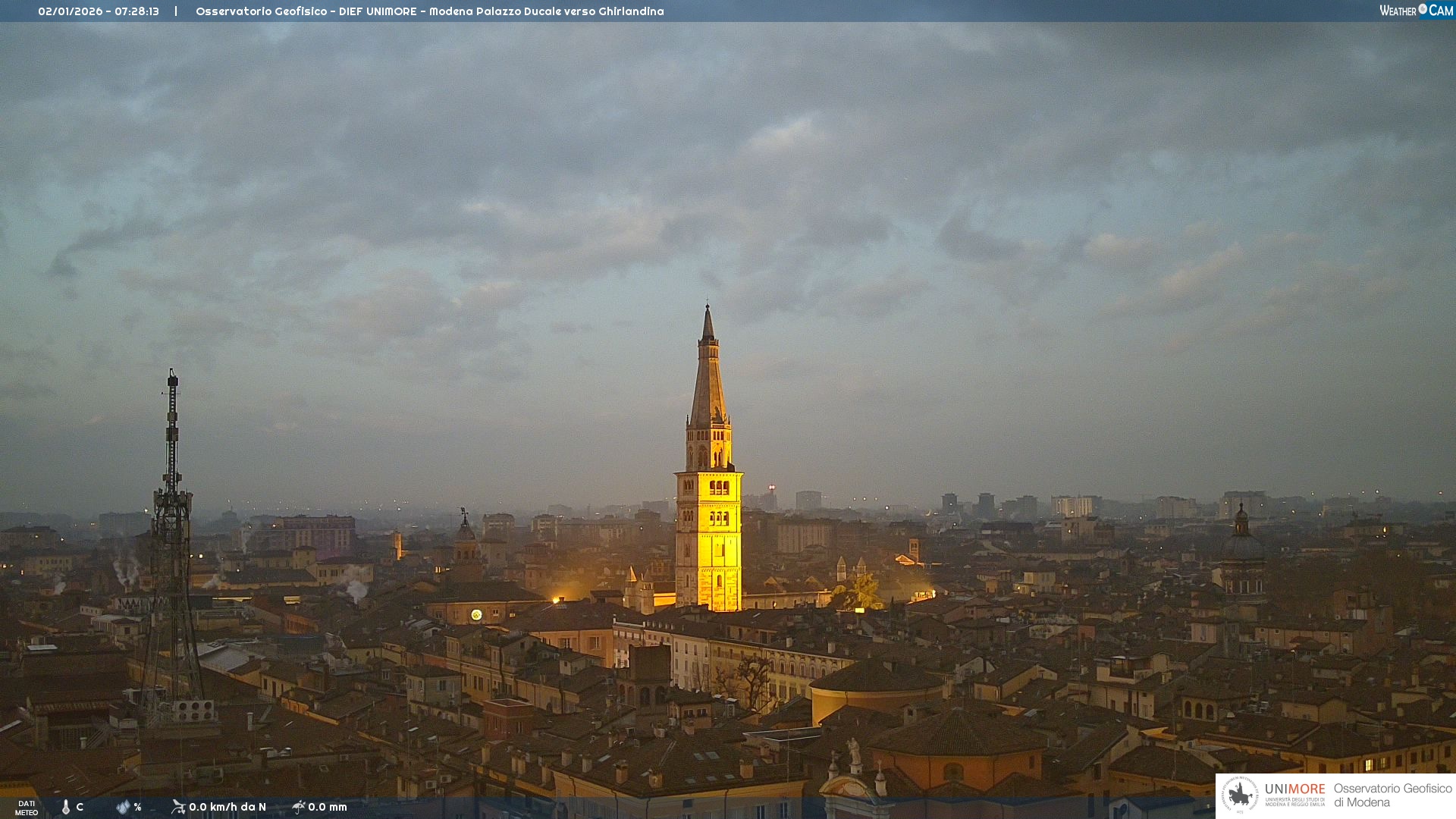Click the camera lens in WeatherCAM logo
The image size is (1456, 819).
point(1423,9)
